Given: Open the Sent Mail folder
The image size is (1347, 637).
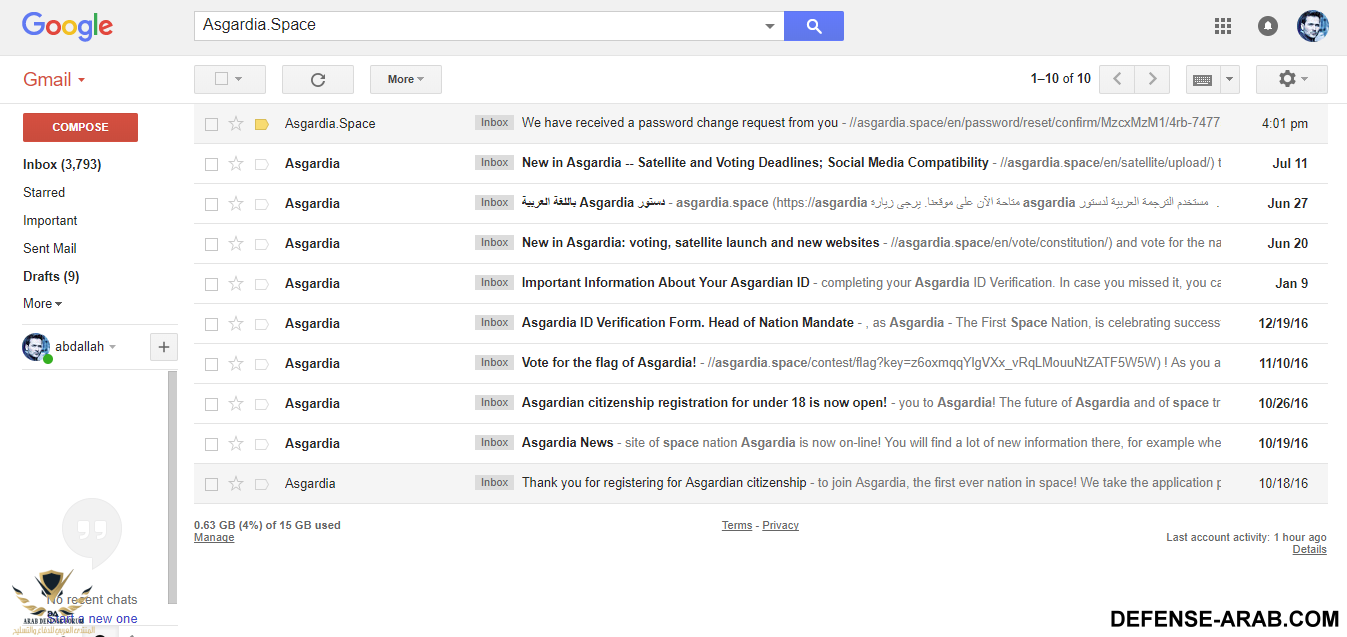Looking at the screenshot, I should coord(50,248).
